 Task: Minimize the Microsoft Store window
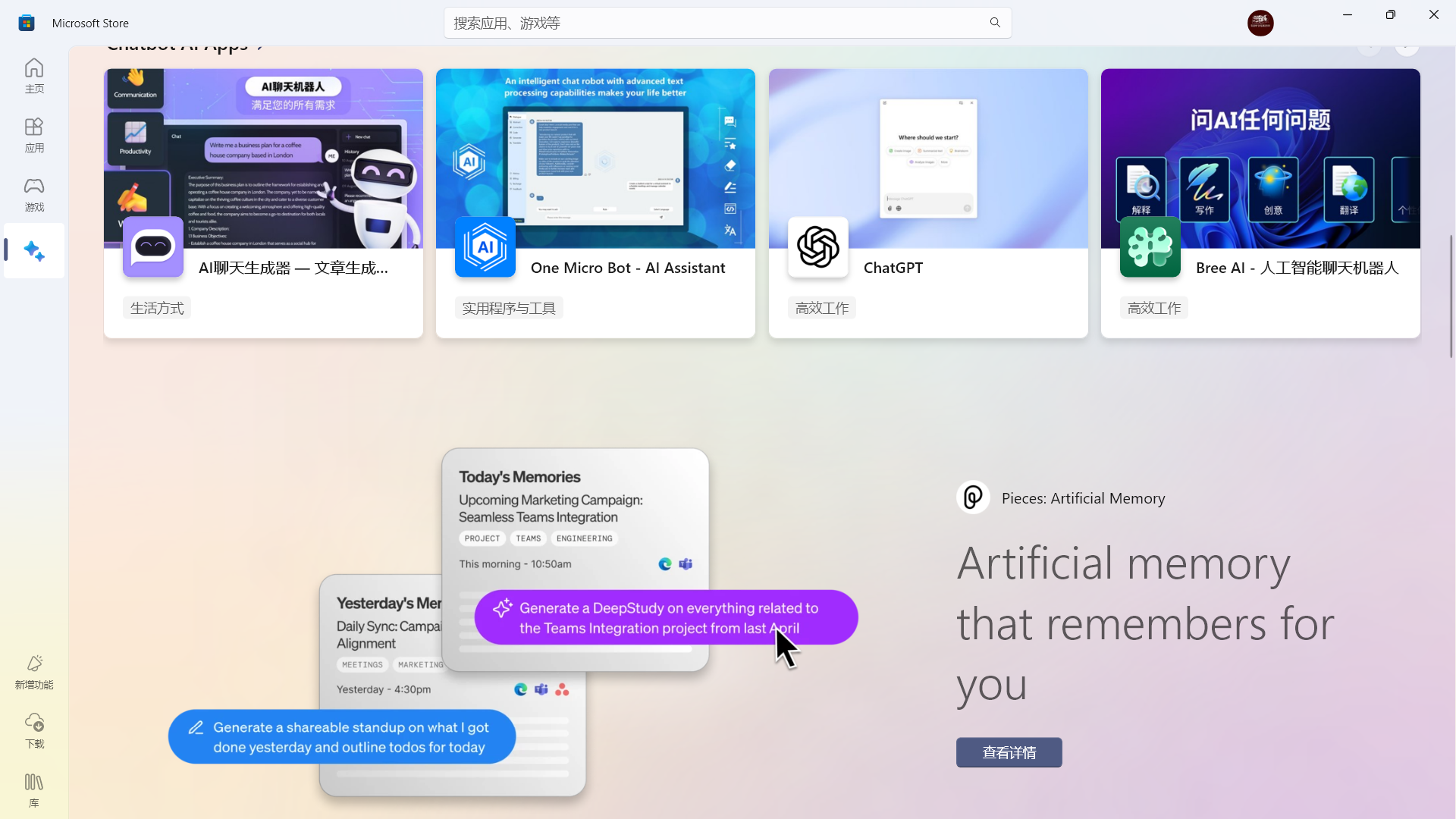click(x=1347, y=15)
